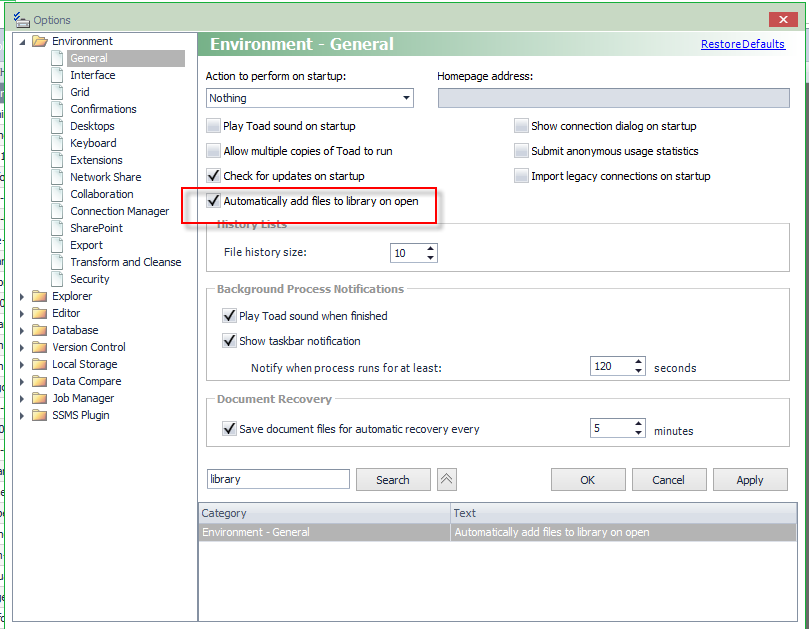Screen dimensions: 809x629
Task: Click the page icon beside Grid
Action: pos(57,92)
